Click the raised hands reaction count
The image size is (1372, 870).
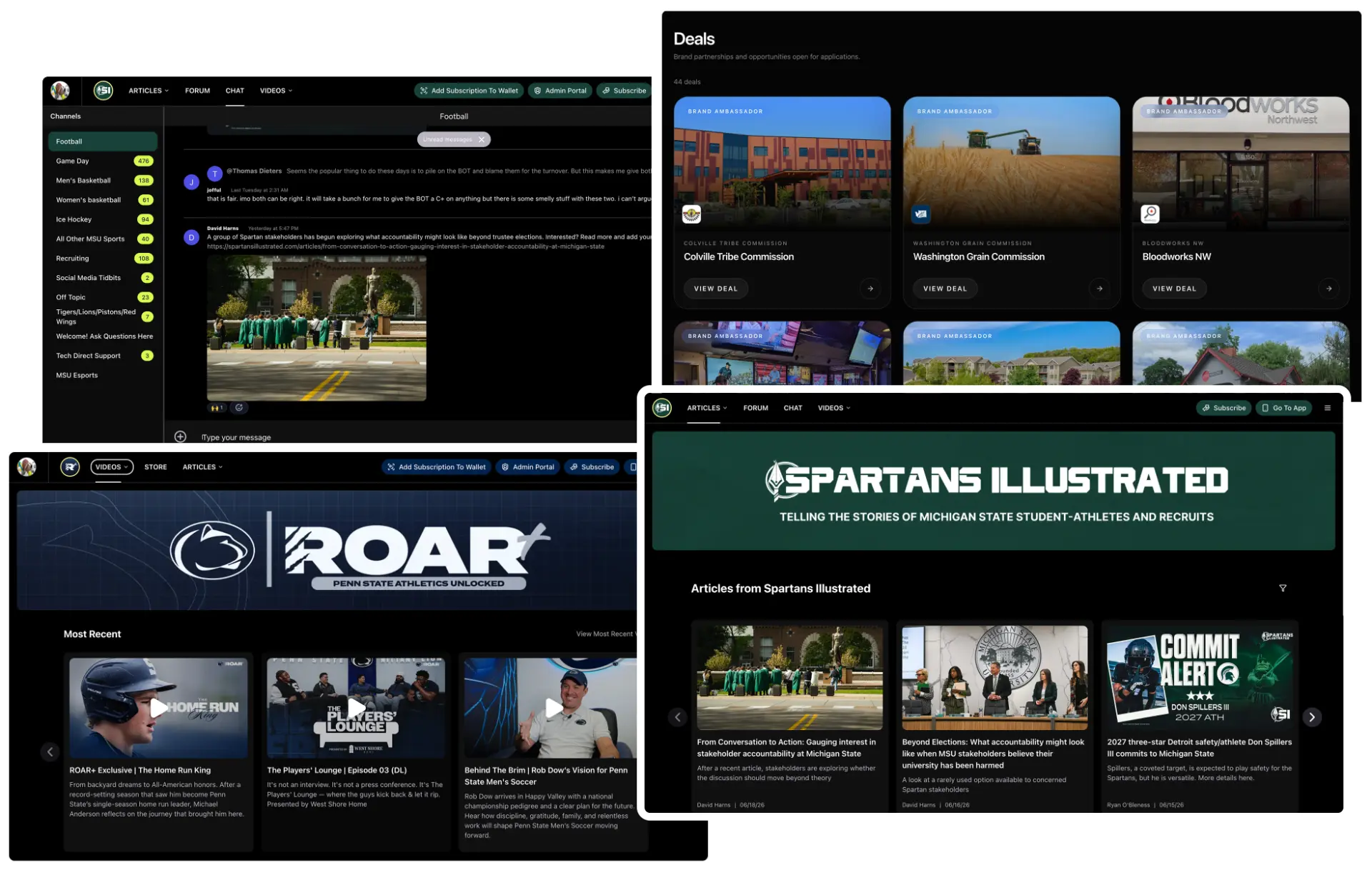217,408
